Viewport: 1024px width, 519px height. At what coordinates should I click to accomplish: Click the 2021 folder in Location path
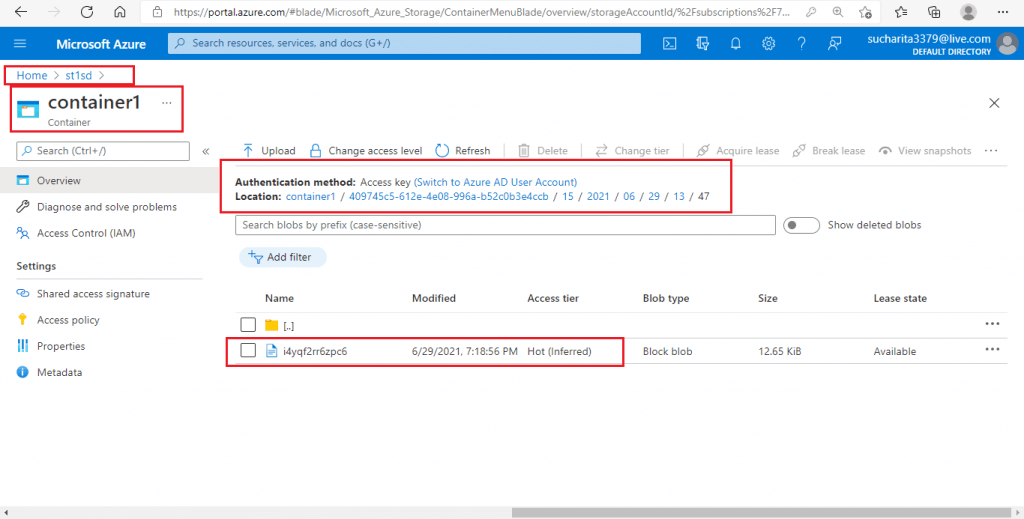[598, 196]
